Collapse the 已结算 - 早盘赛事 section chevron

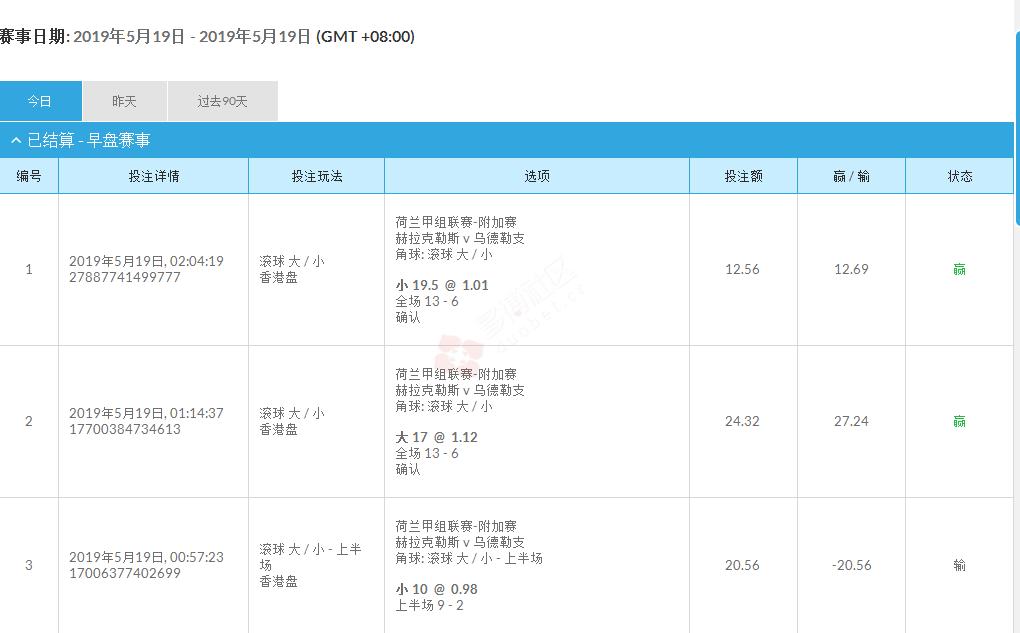[16, 141]
